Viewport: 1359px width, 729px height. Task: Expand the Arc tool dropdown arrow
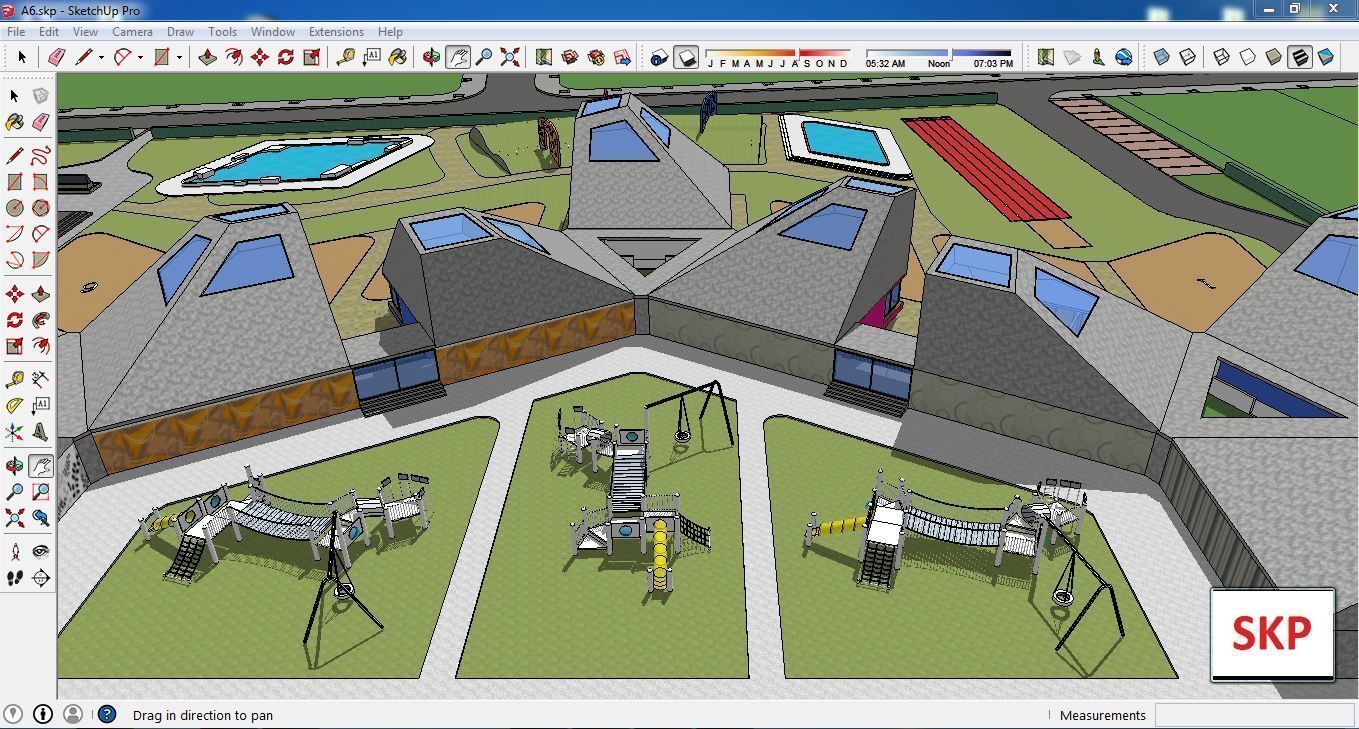tap(140, 57)
